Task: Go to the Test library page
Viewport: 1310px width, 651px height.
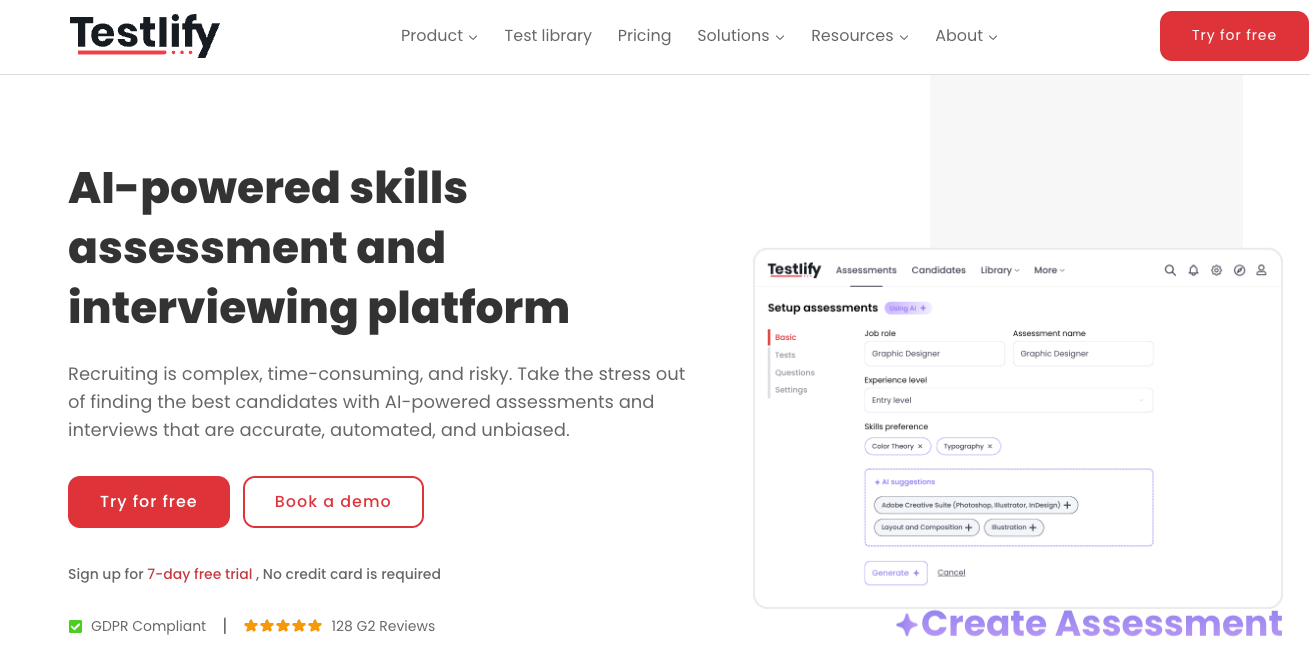Action: tap(548, 36)
